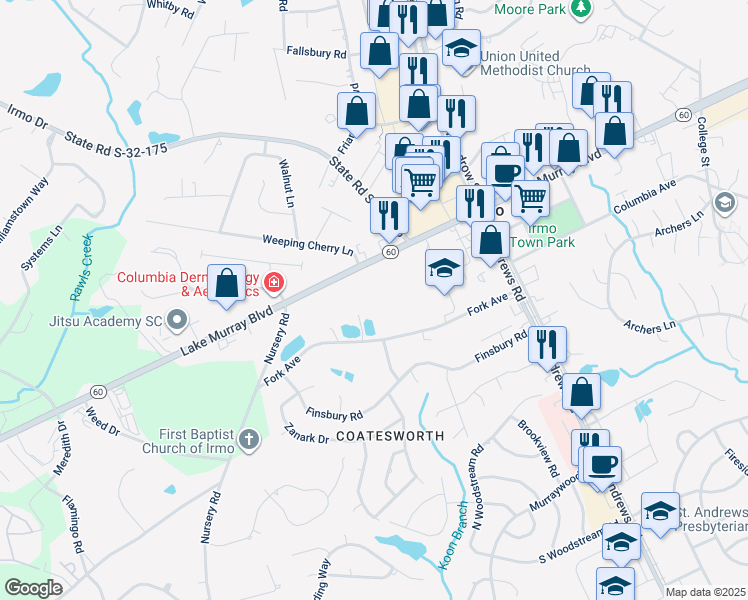Image resolution: width=748 pixels, height=600 pixels.
Task: Open the school marker north of Fork Ave
Action: coord(444,270)
